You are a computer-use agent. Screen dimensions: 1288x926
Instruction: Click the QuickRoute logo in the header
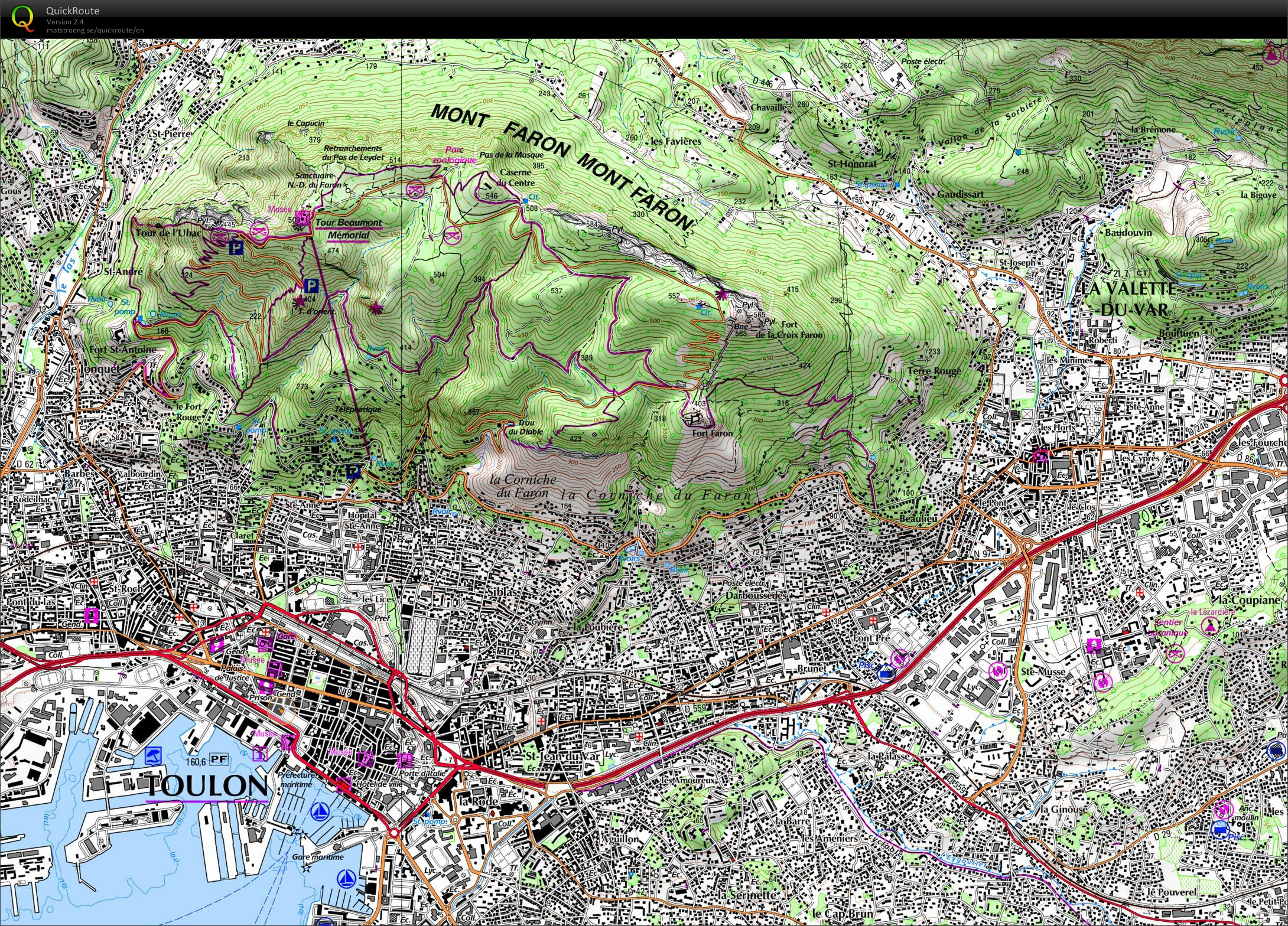[22, 18]
